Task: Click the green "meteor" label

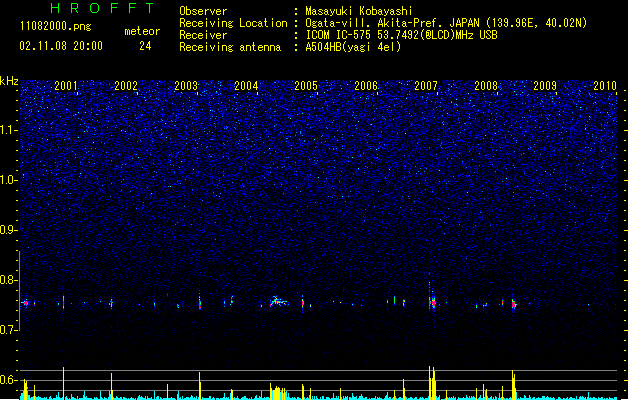Action: point(142,31)
